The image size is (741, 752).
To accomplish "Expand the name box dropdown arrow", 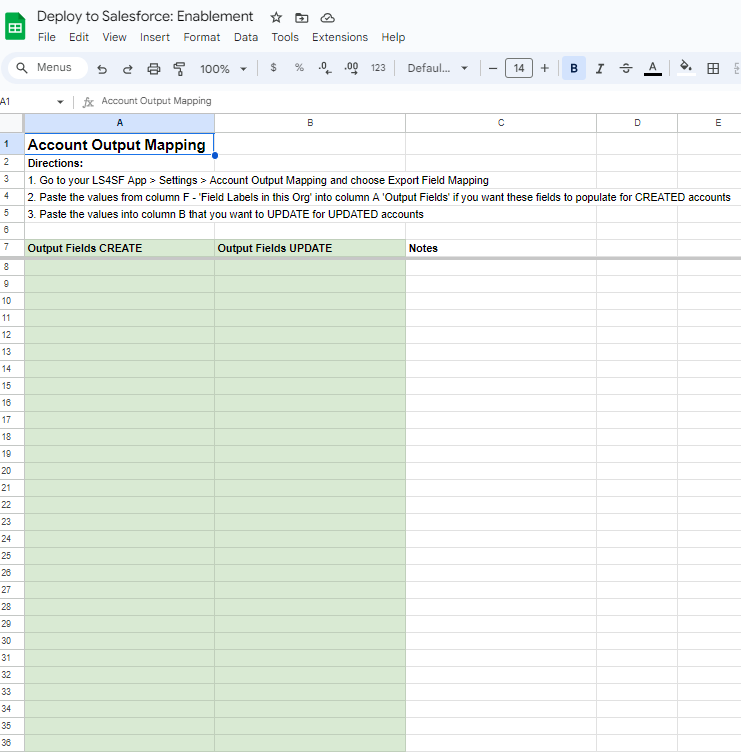I will click(x=60, y=102).
